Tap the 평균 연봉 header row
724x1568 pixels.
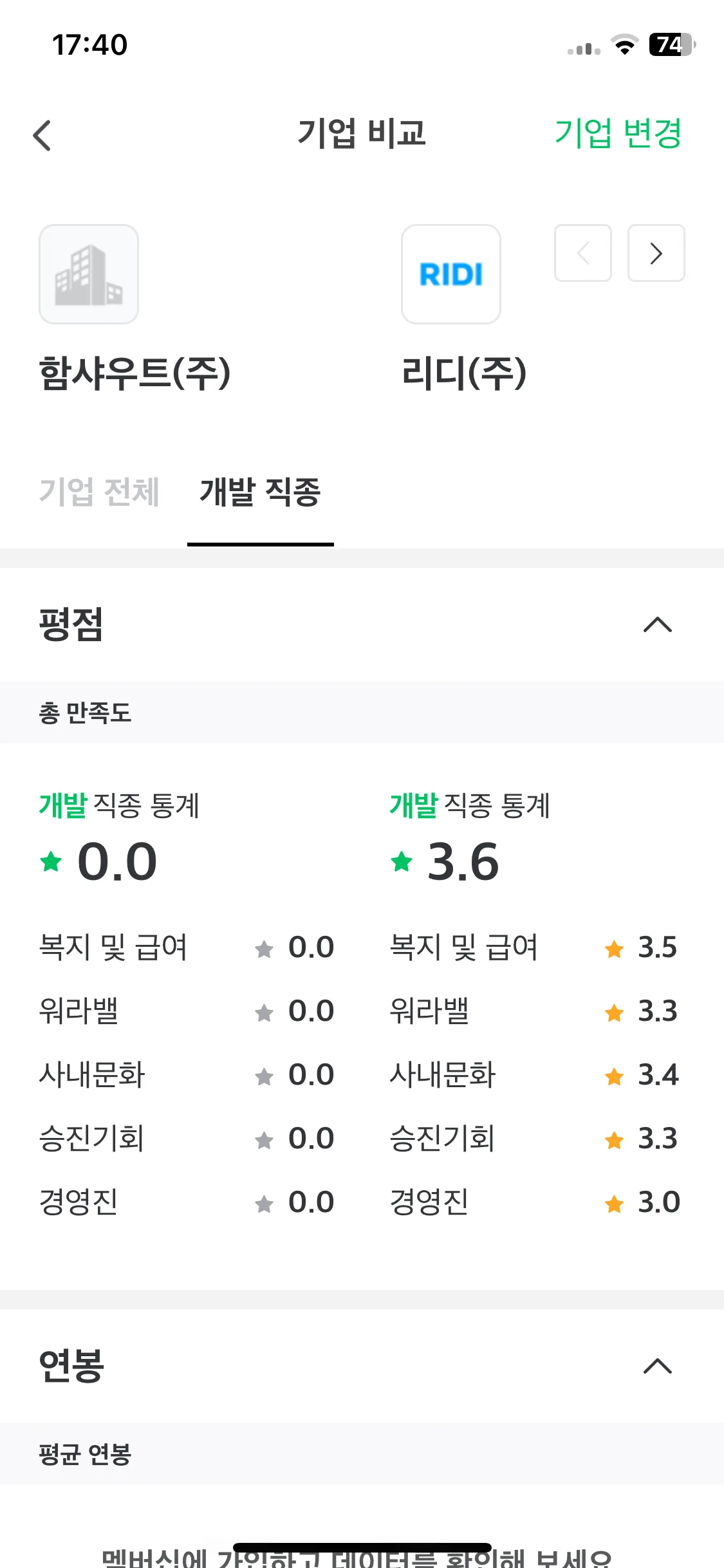[362, 1454]
